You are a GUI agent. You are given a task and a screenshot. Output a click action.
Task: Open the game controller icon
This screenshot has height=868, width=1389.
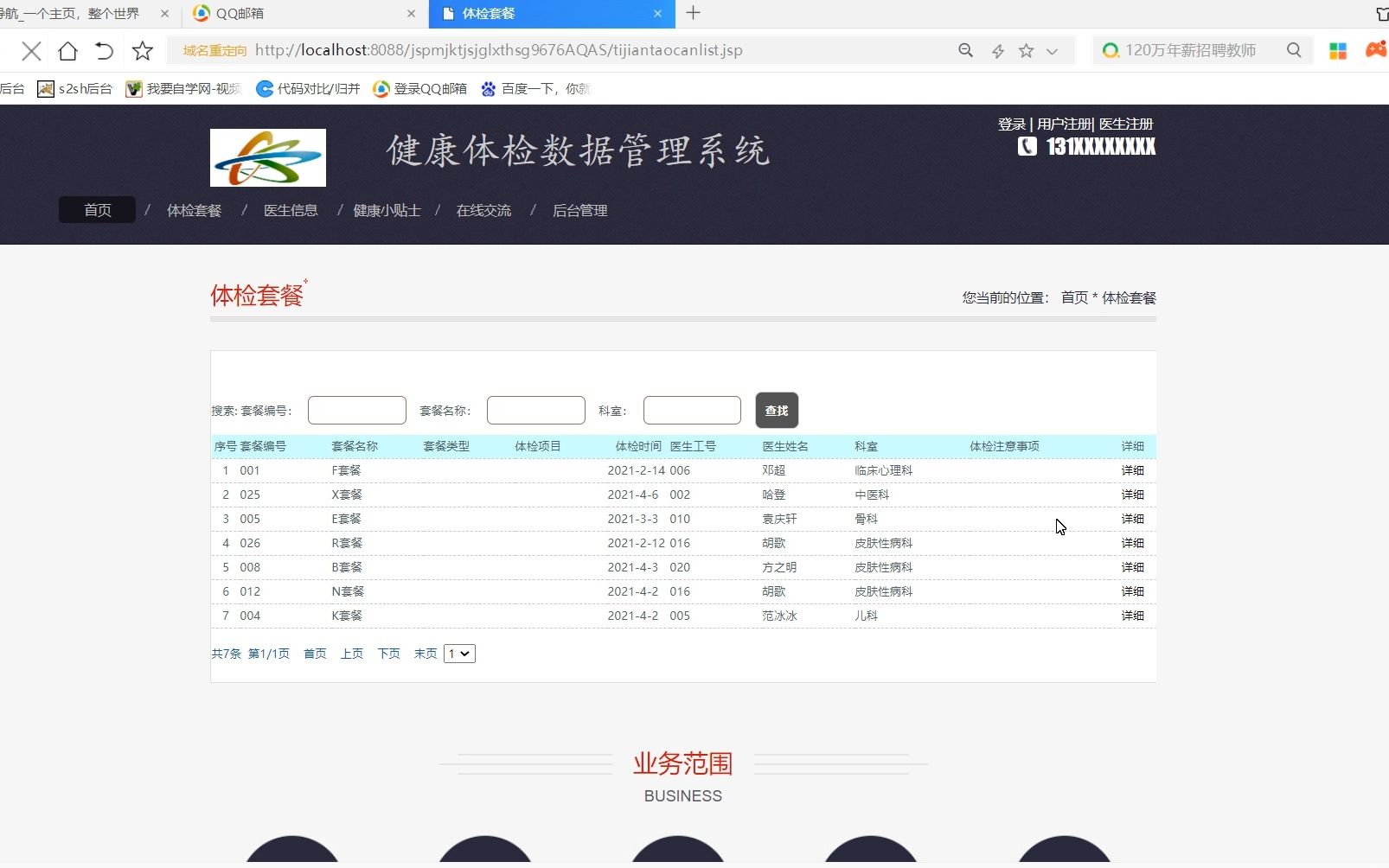pos(1376,50)
